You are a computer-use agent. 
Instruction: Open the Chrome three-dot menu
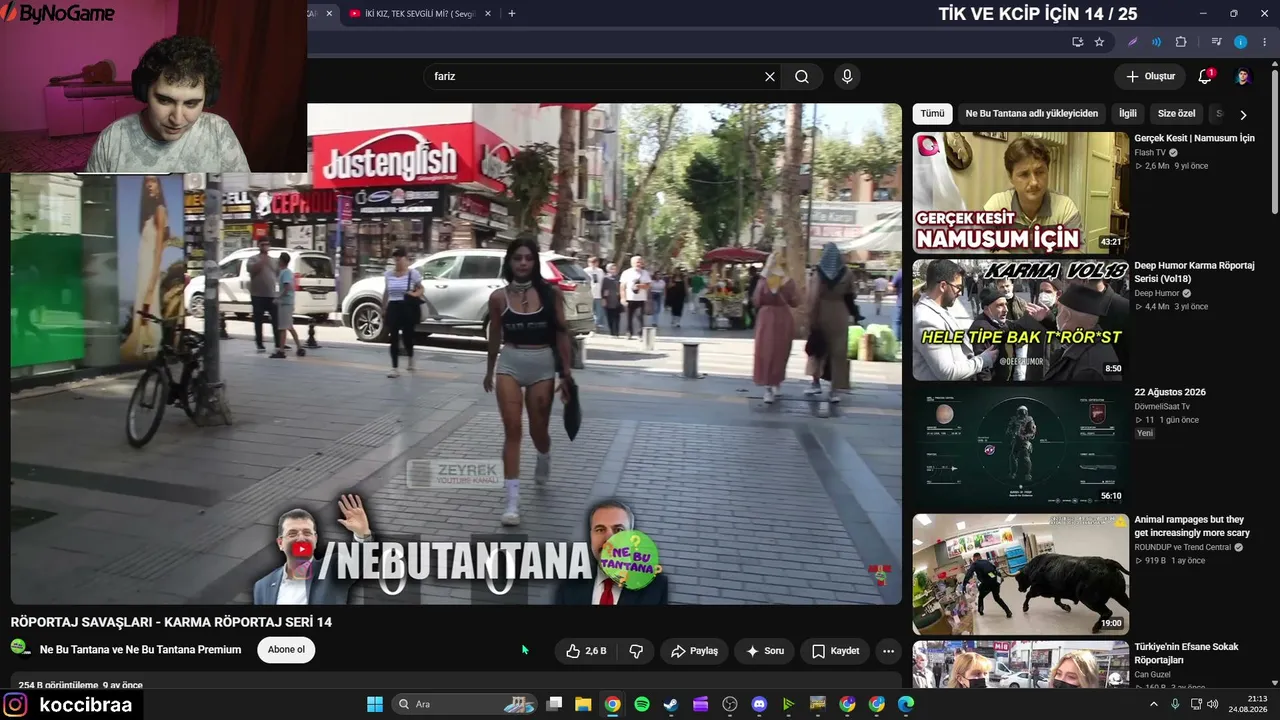[x=1265, y=42]
